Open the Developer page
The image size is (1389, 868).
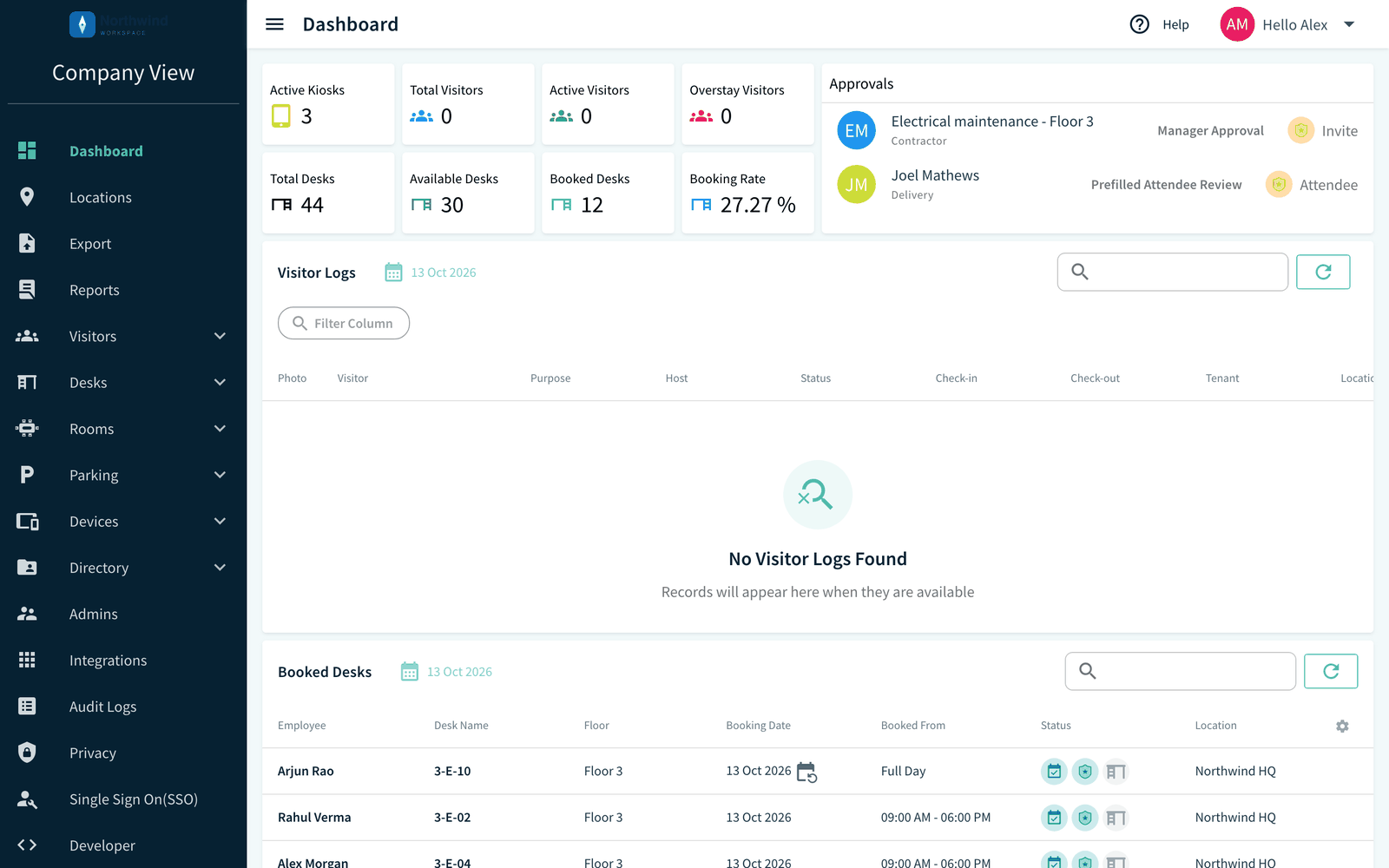(123, 845)
